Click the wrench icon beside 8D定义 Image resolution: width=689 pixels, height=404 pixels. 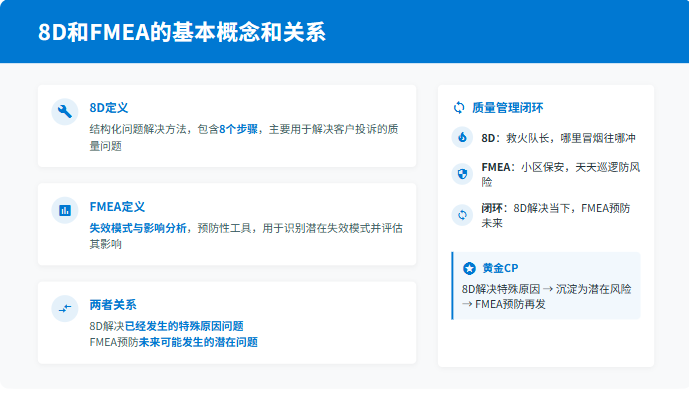pos(65,112)
